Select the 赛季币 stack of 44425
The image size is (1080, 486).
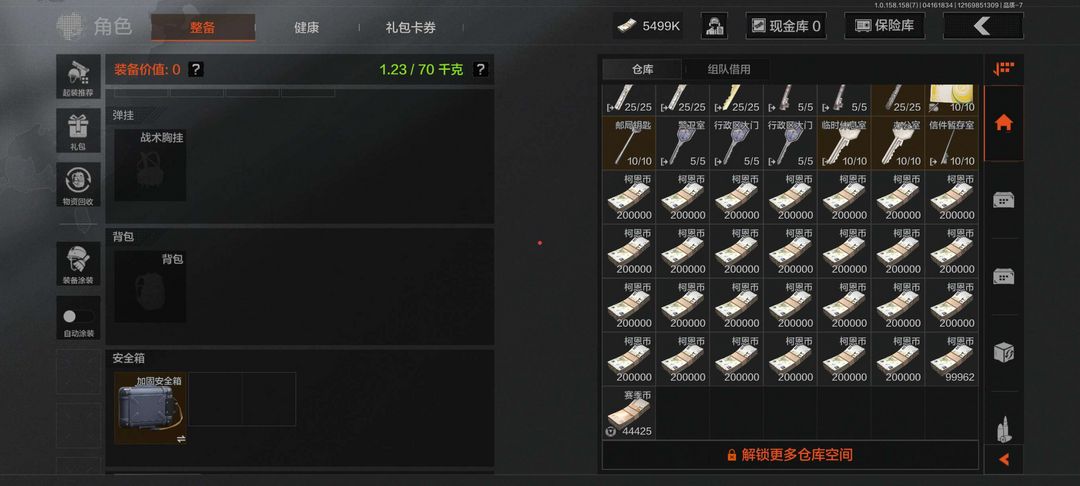click(x=629, y=413)
